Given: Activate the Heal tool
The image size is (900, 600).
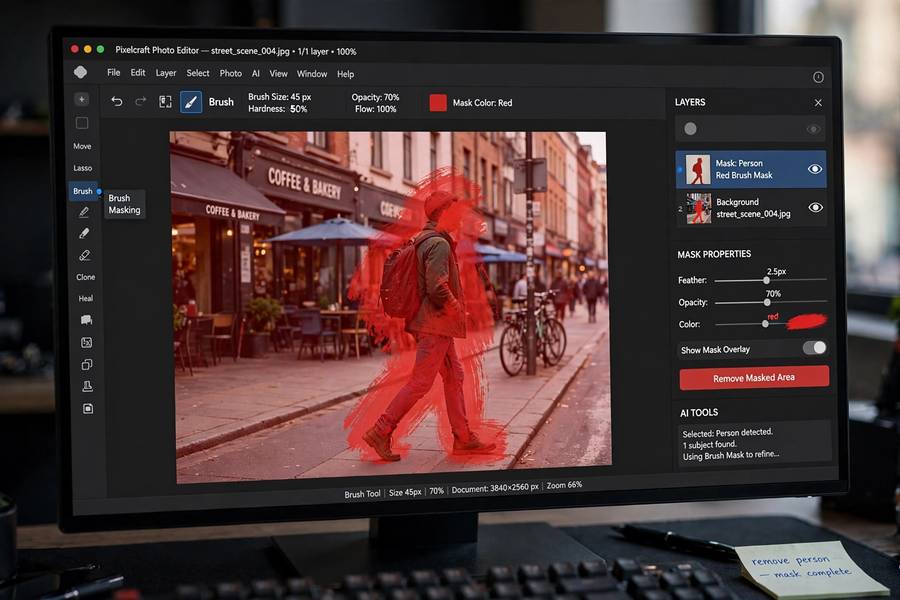Looking at the screenshot, I should pos(86,299).
